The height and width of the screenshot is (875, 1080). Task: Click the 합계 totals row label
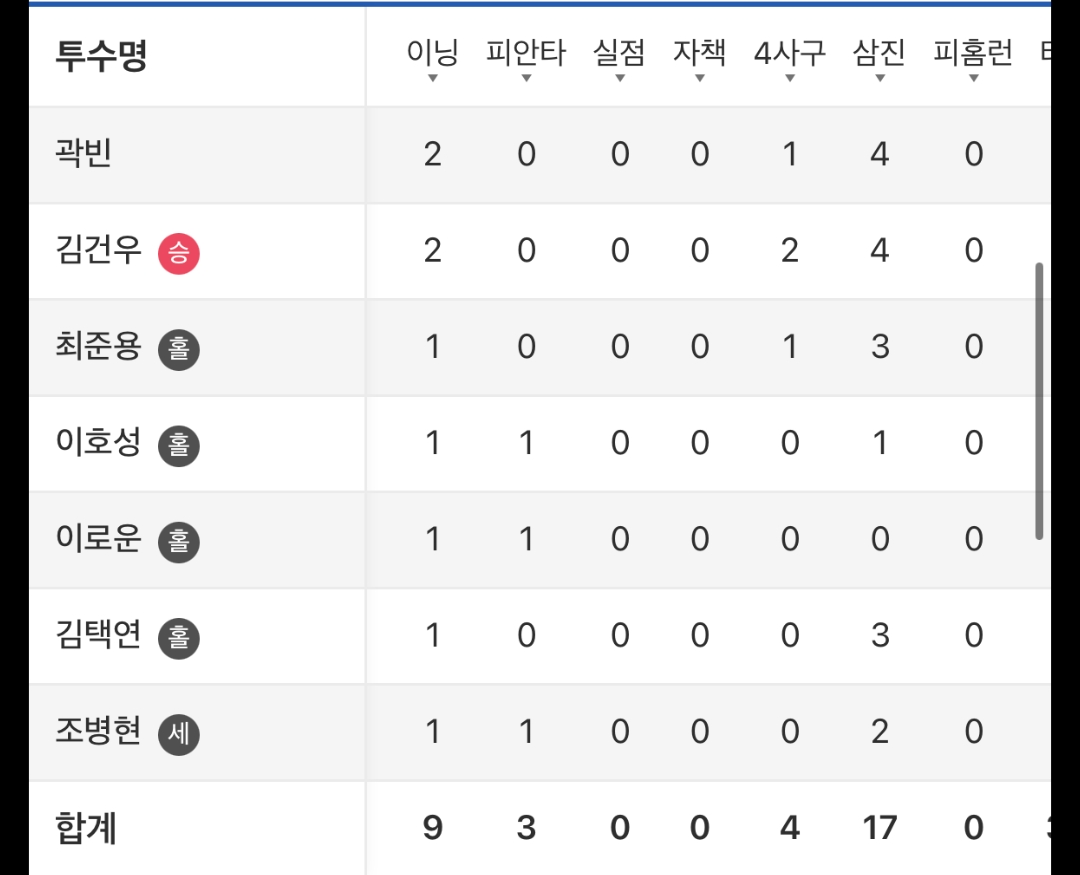86,828
